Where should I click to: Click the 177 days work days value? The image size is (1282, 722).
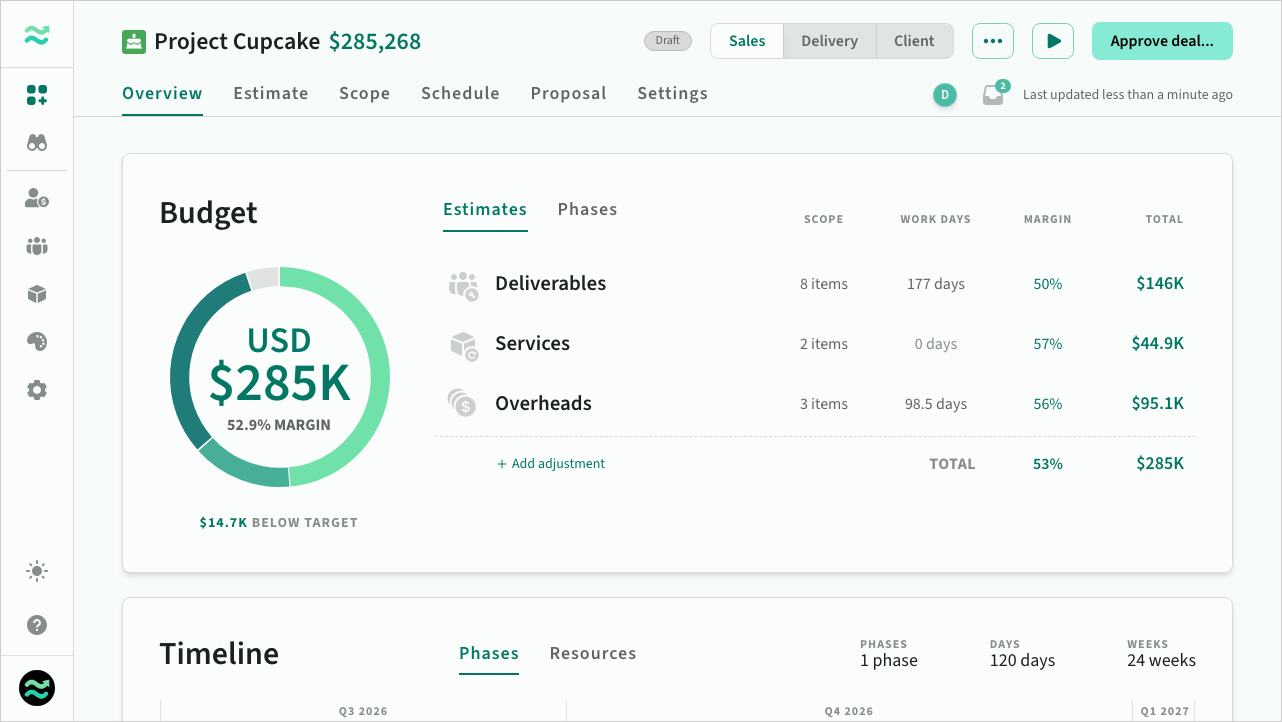936,284
